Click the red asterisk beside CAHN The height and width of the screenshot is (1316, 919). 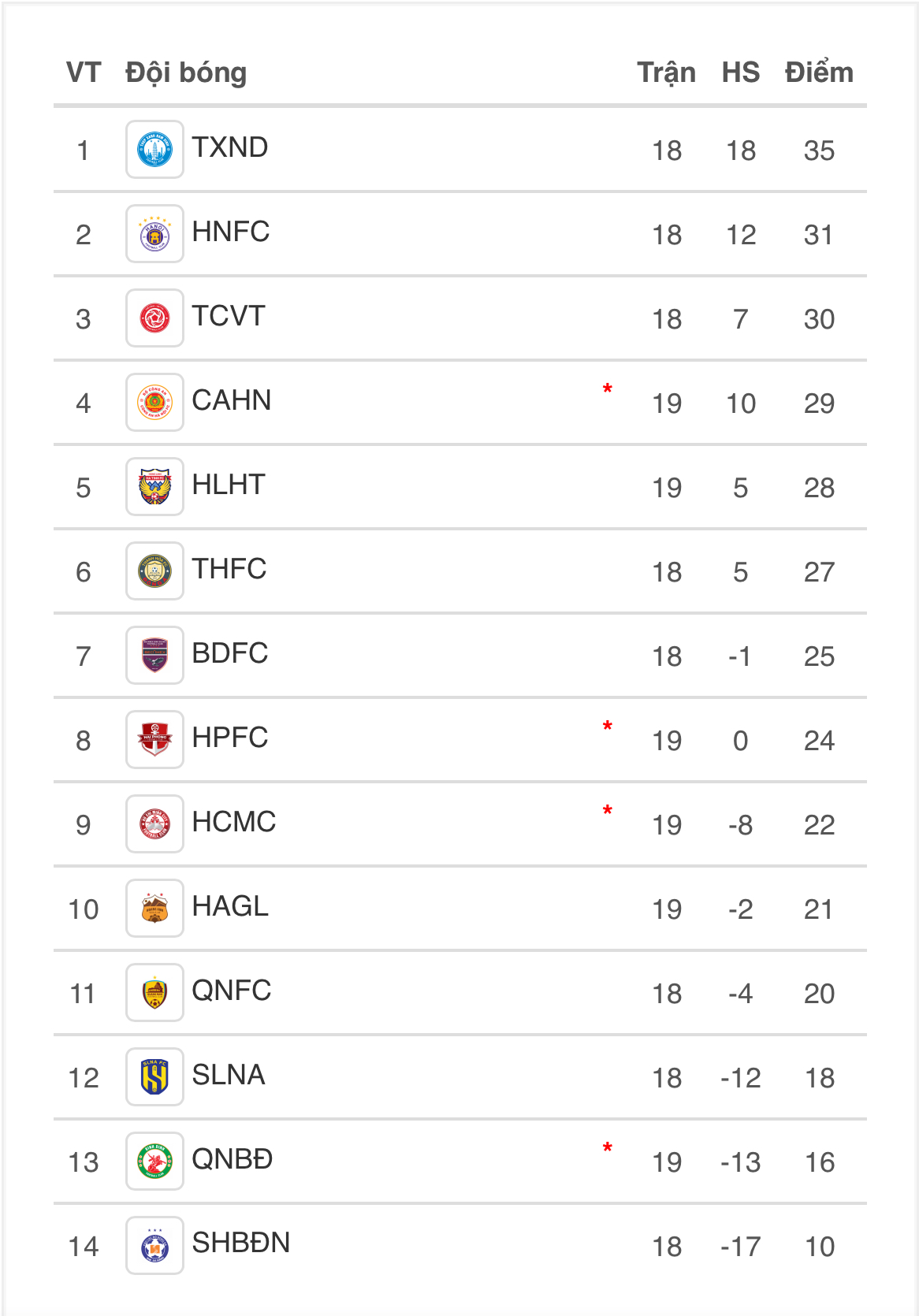pyautogui.click(x=608, y=389)
